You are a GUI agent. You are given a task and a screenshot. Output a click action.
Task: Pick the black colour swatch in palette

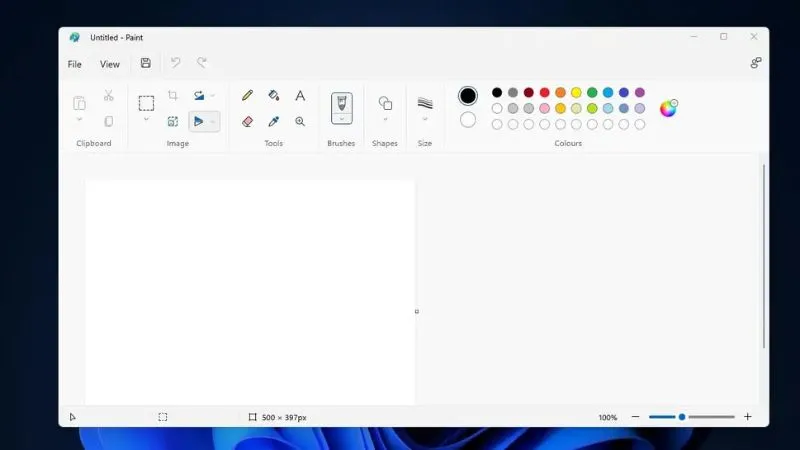pyautogui.click(x=497, y=92)
